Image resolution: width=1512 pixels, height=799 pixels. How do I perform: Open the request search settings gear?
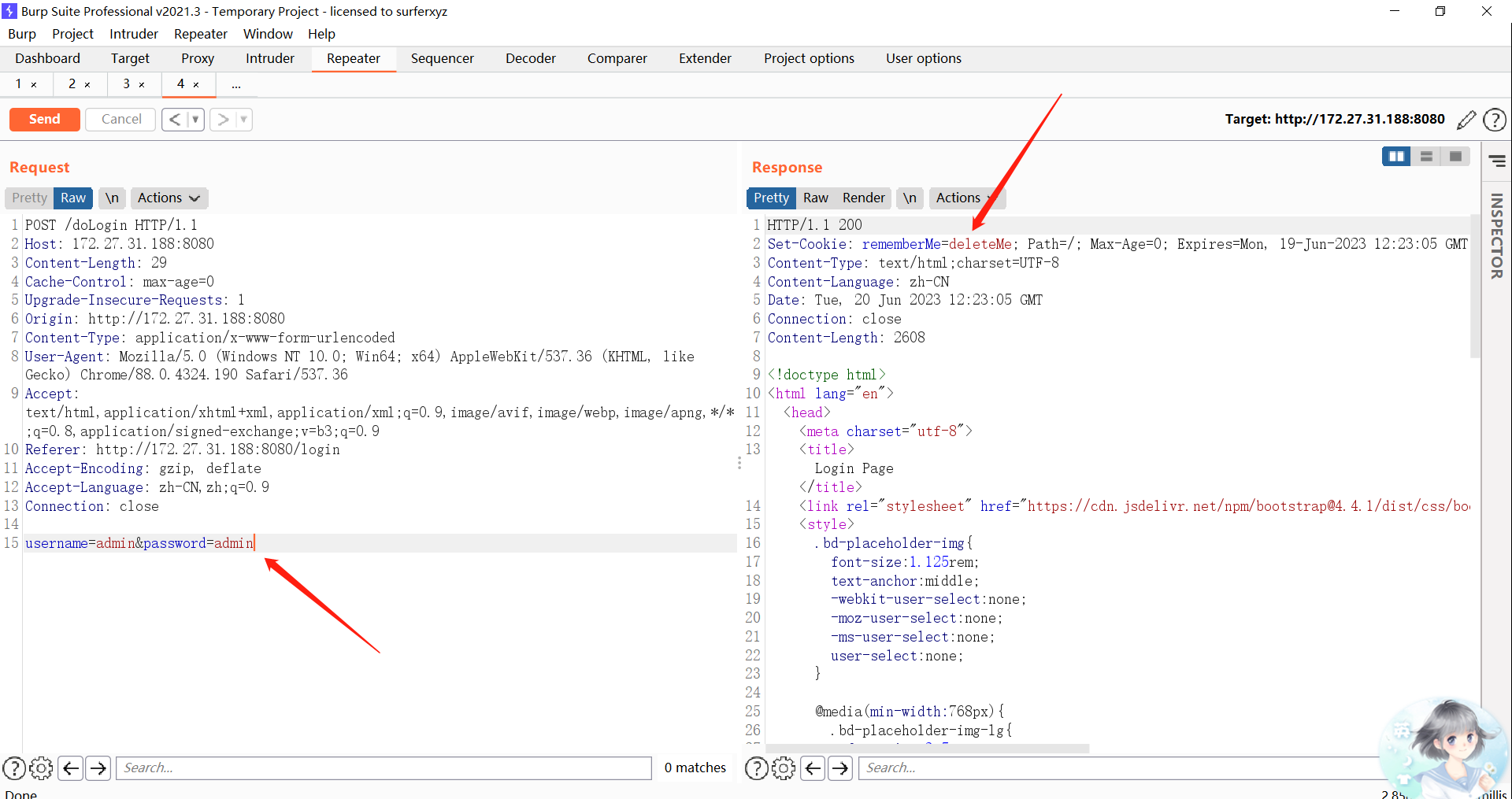tap(41, 768)
